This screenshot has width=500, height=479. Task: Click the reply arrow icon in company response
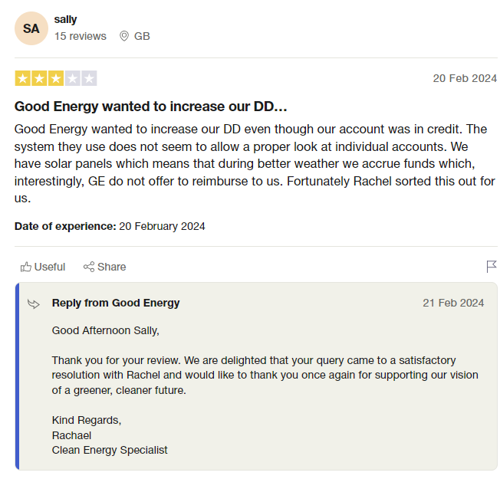coord(33,304)
